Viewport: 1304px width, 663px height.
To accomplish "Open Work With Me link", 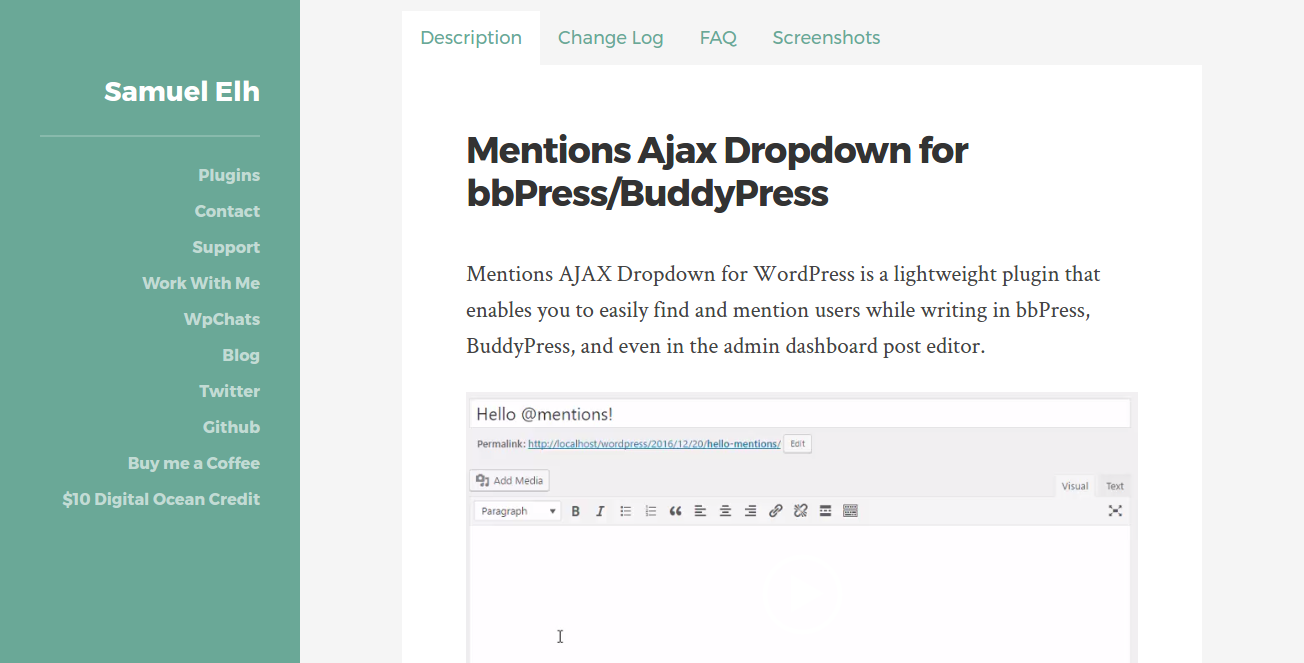I will (x=201, y=283).
